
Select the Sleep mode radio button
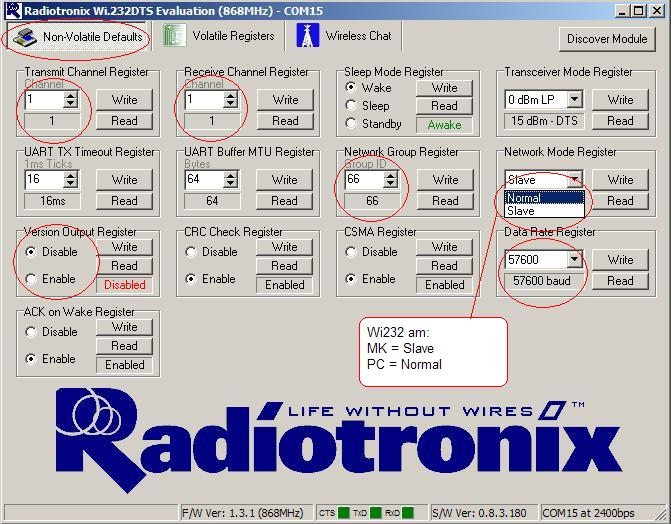tap(351, 105)
